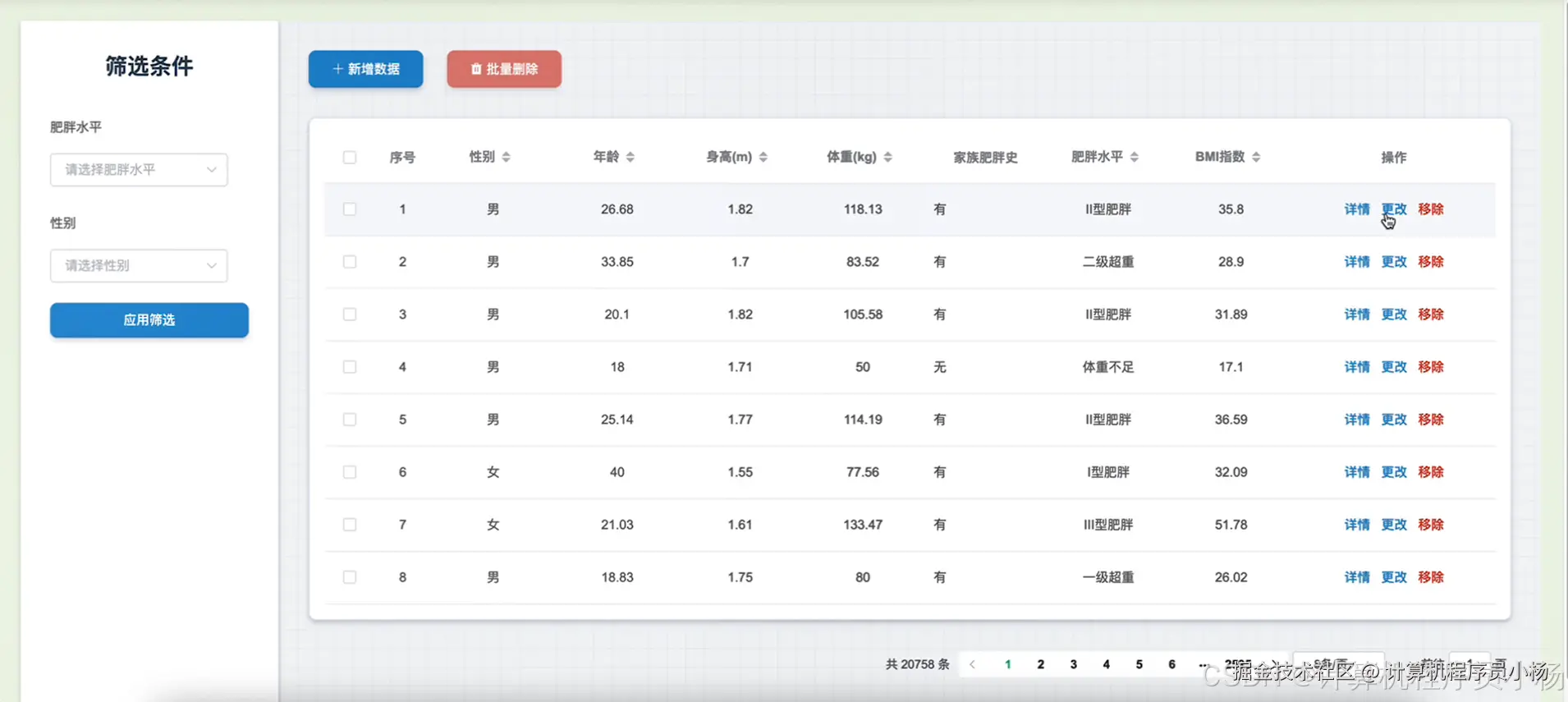
Task: Click the BMI value 51.78
Action: 1231,525
